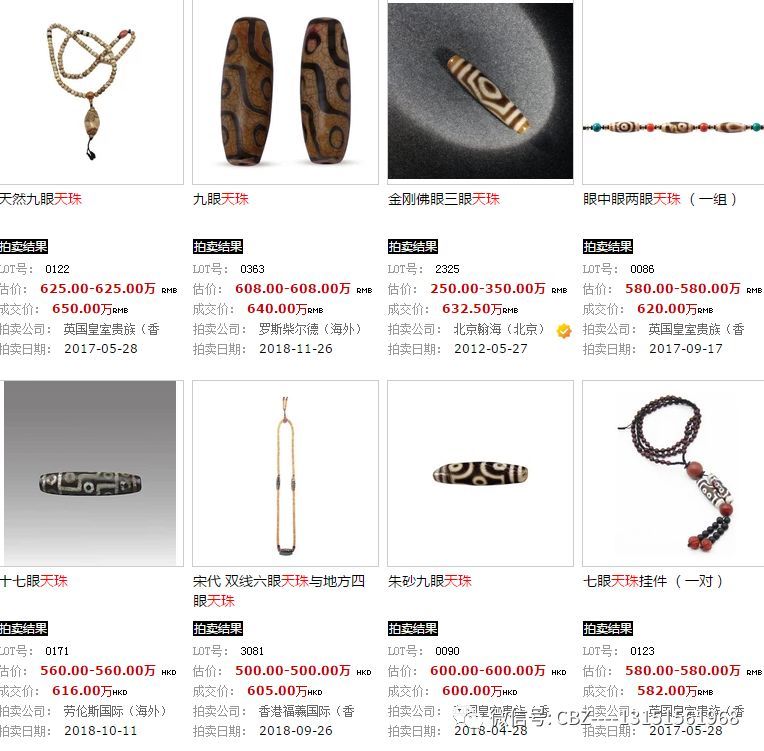The width and height of the screenshot is (764, 751).
Task: Open the 九眼天珠 two-bead thumbnail
Action: click(286, 92)
